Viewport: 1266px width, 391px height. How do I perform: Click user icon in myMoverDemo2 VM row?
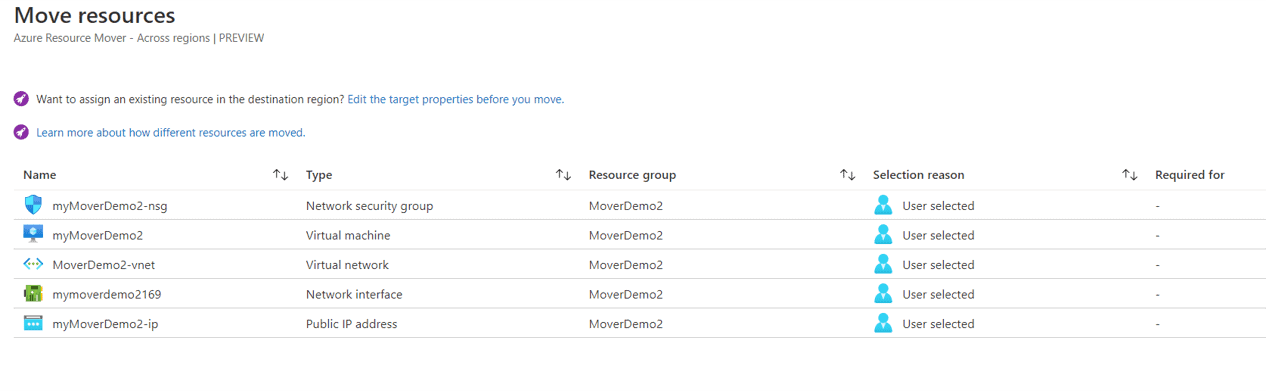point(882,235)
